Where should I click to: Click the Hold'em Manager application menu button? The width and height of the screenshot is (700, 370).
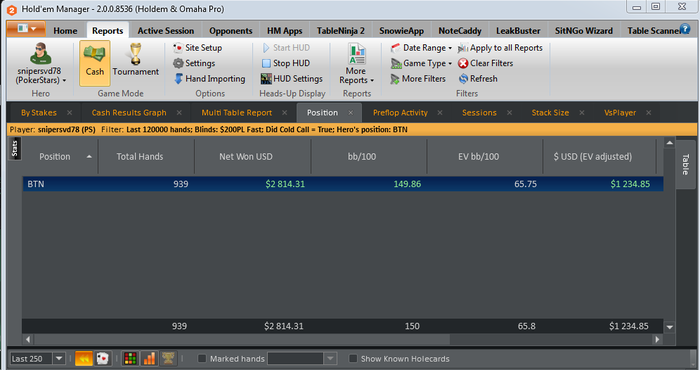tap(26, 29)
